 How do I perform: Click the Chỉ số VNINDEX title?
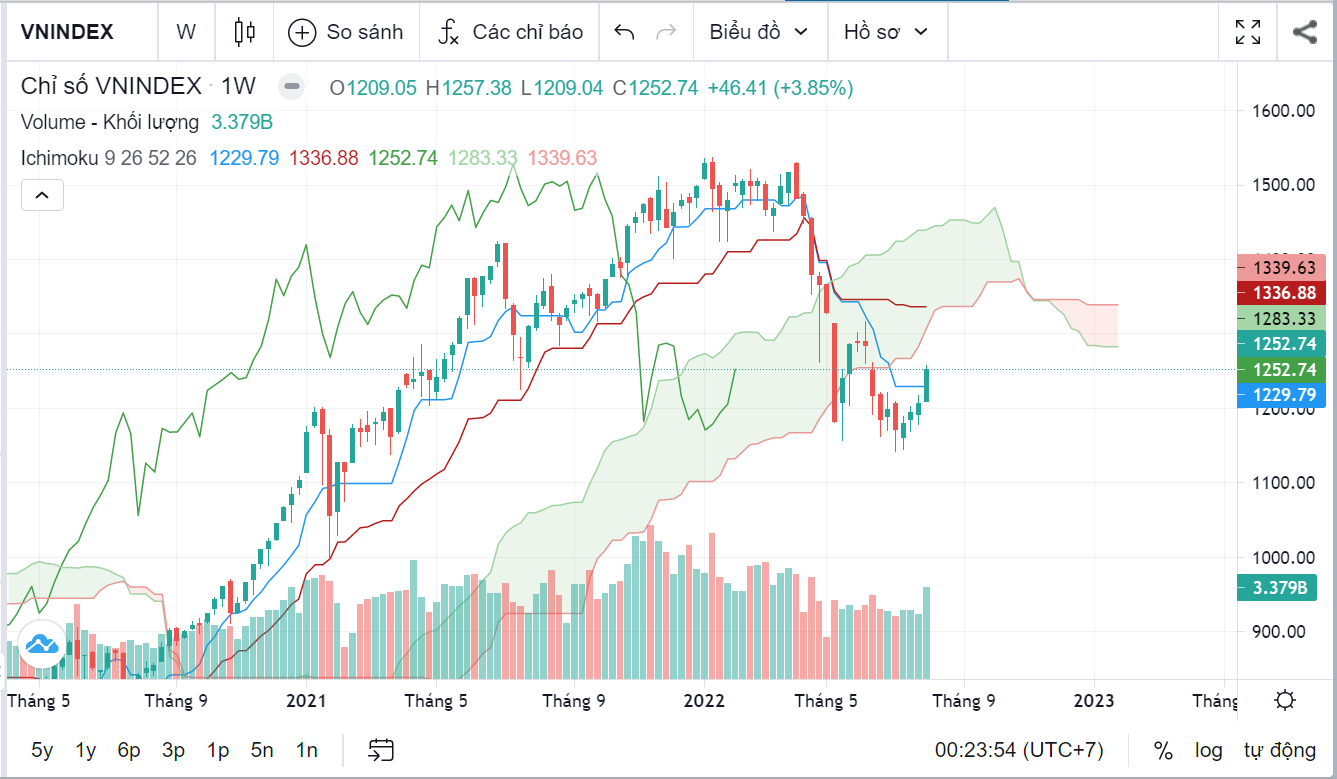pos(112,87)
